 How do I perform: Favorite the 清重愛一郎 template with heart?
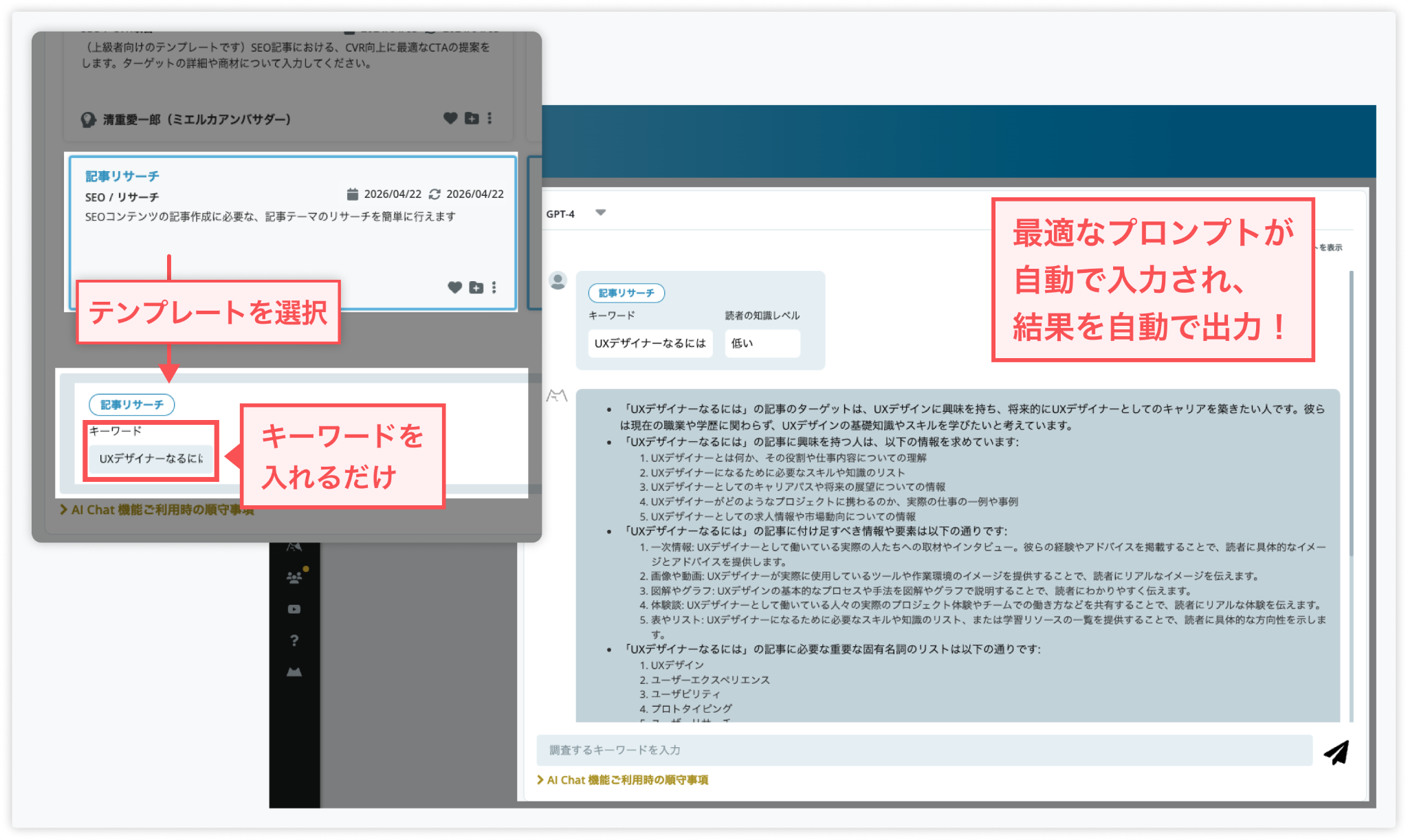(450, 118)
